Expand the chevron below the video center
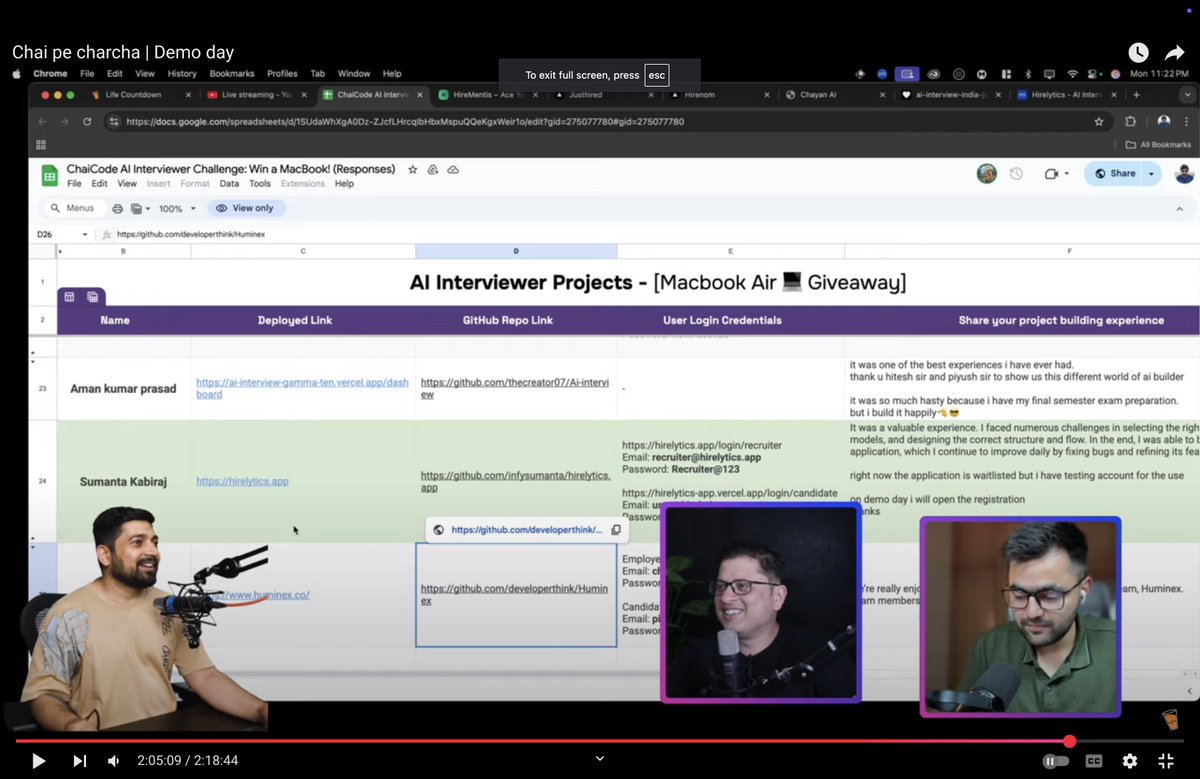The height and width of the screenshot is (779, 1200). point(600,759)
